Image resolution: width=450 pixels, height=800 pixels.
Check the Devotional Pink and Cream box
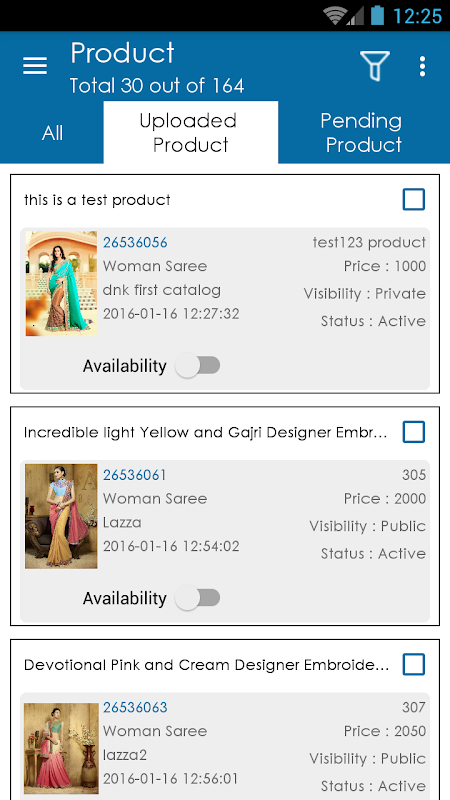414,665
